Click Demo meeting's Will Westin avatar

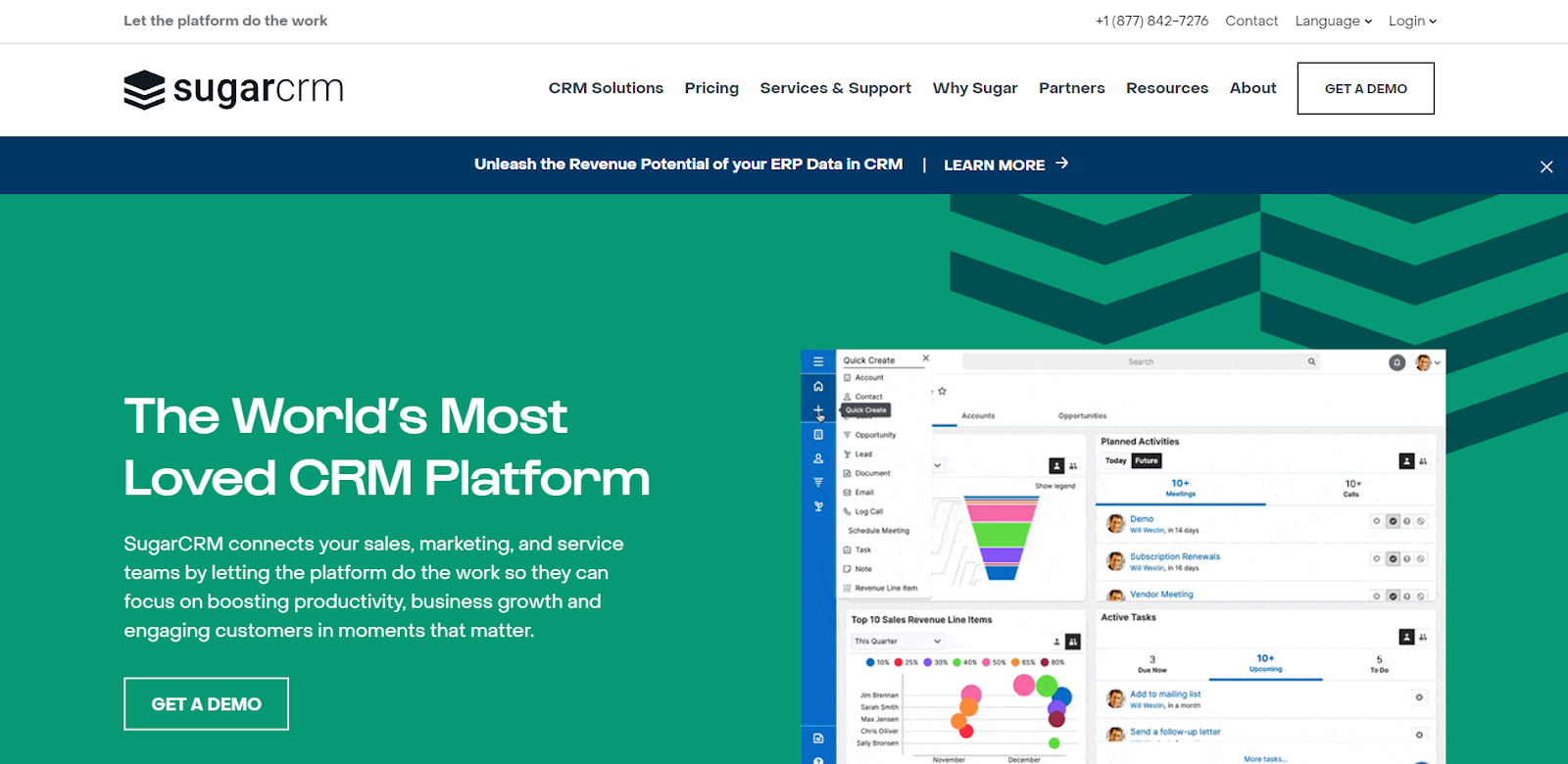[x=1115, y=524]
